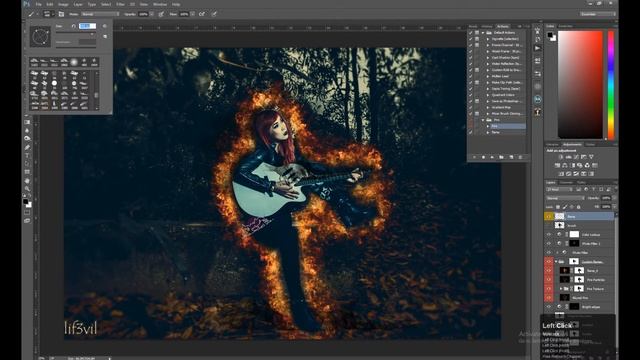Click the rainbow hue slider strip

pyautogui.click(x=611, y=85)
